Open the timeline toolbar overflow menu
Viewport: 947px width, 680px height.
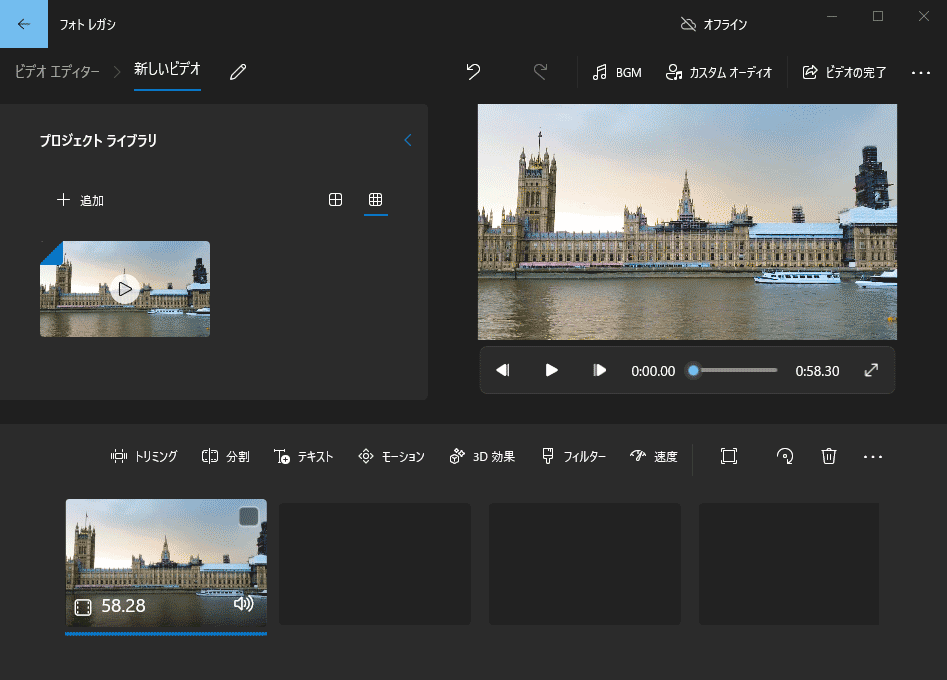(x=874, y=456)
